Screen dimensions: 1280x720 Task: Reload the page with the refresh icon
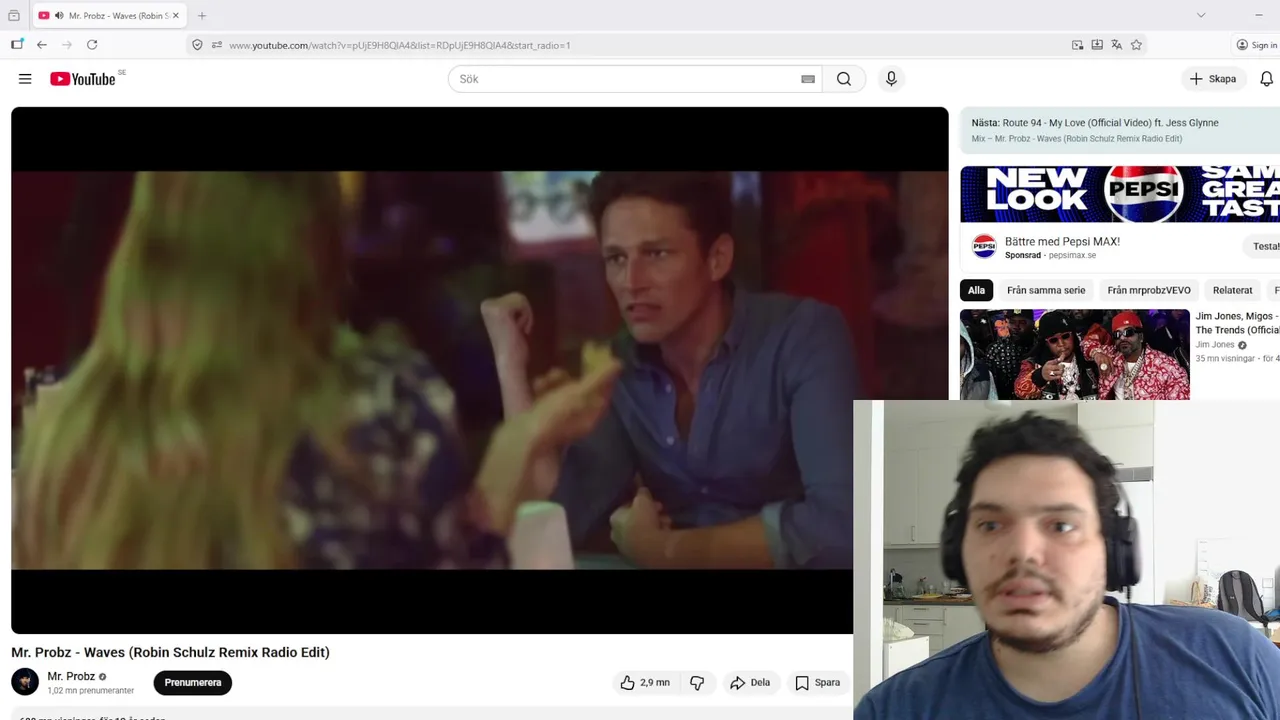(92, 45)
